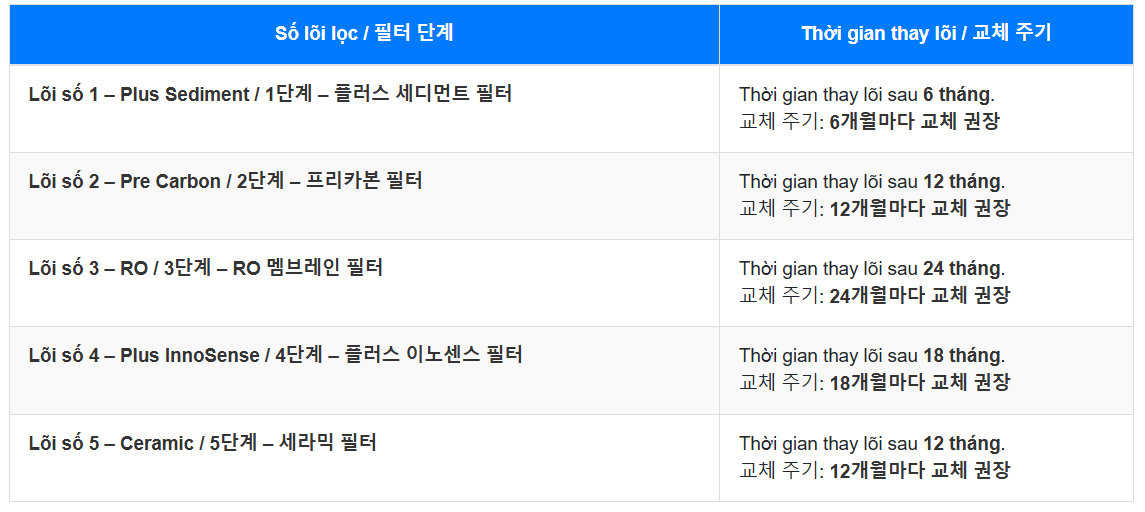Click the Ceramic row's '12개월마다 교체 권장' line
Image resolution: width=1145 pixels, height=512 pixels.
(874, 470)
